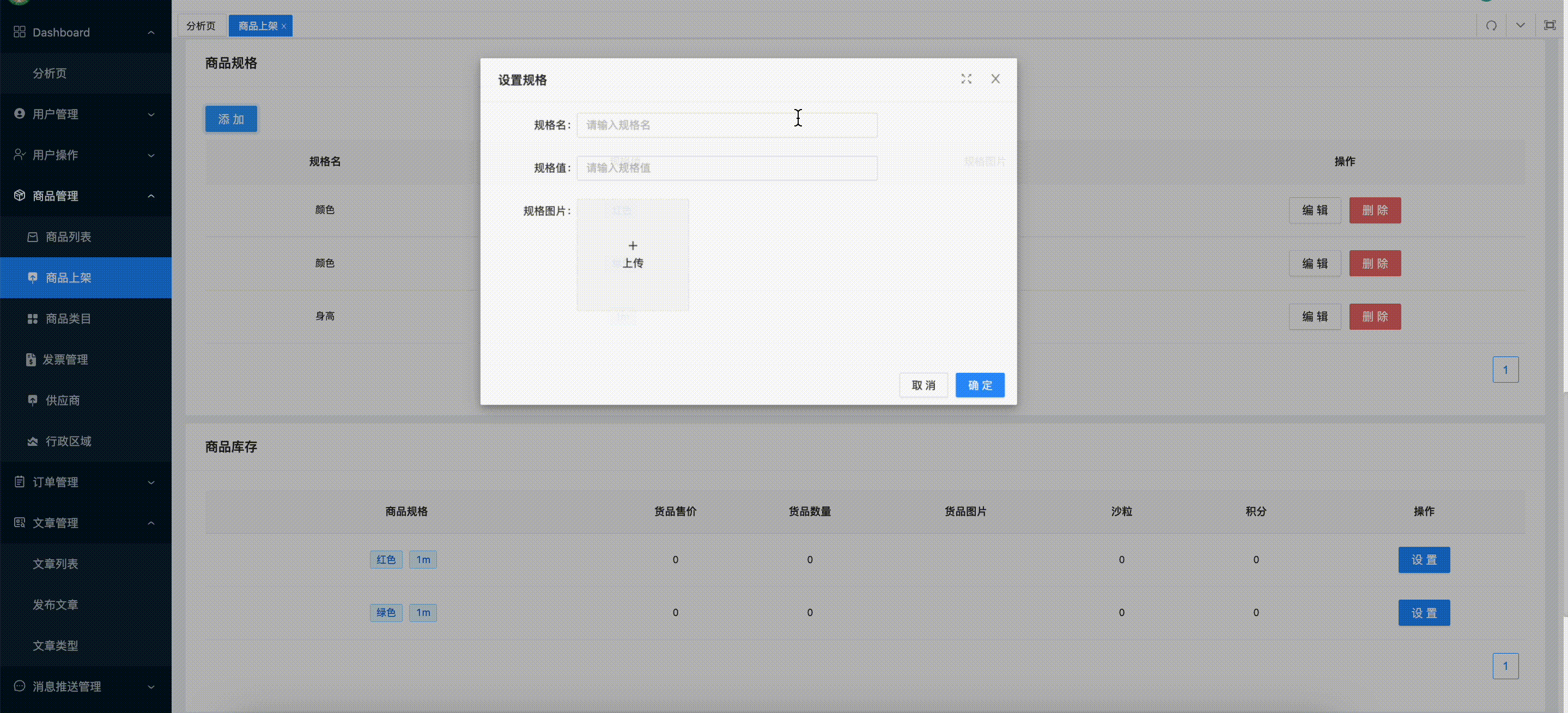1568x713 pixels.
Task: Click the fullscreen icon in dialog header
Action: [x=966, y=79]
